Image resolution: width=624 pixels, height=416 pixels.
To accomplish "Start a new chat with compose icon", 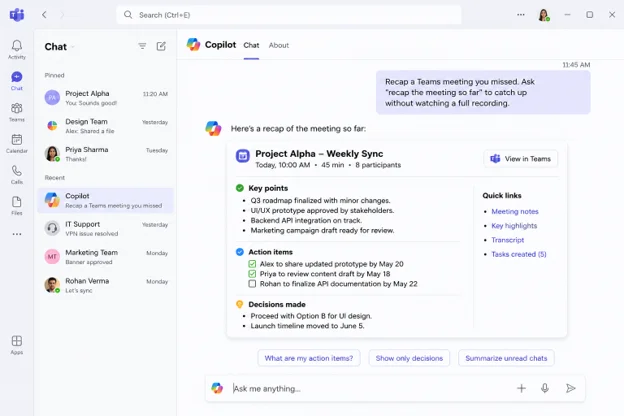I will [161, 46].
